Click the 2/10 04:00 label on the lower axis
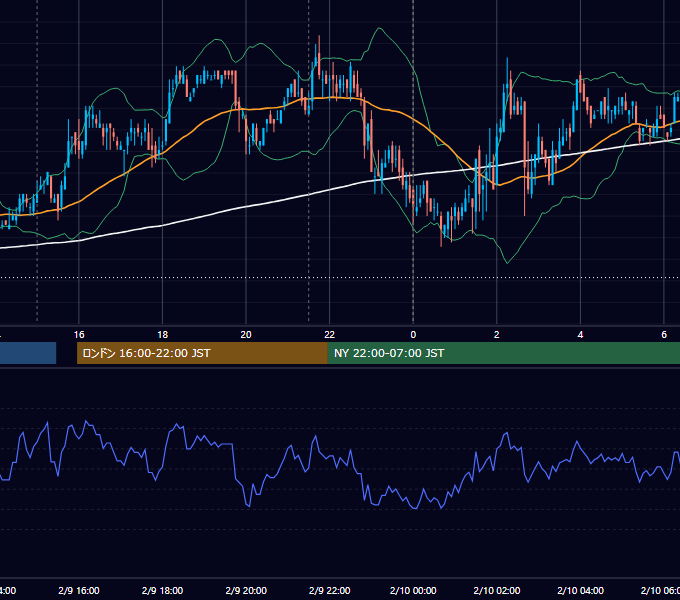Image resolution: width=680 pixels, height=600 pixels. click(x=580, y=590)
